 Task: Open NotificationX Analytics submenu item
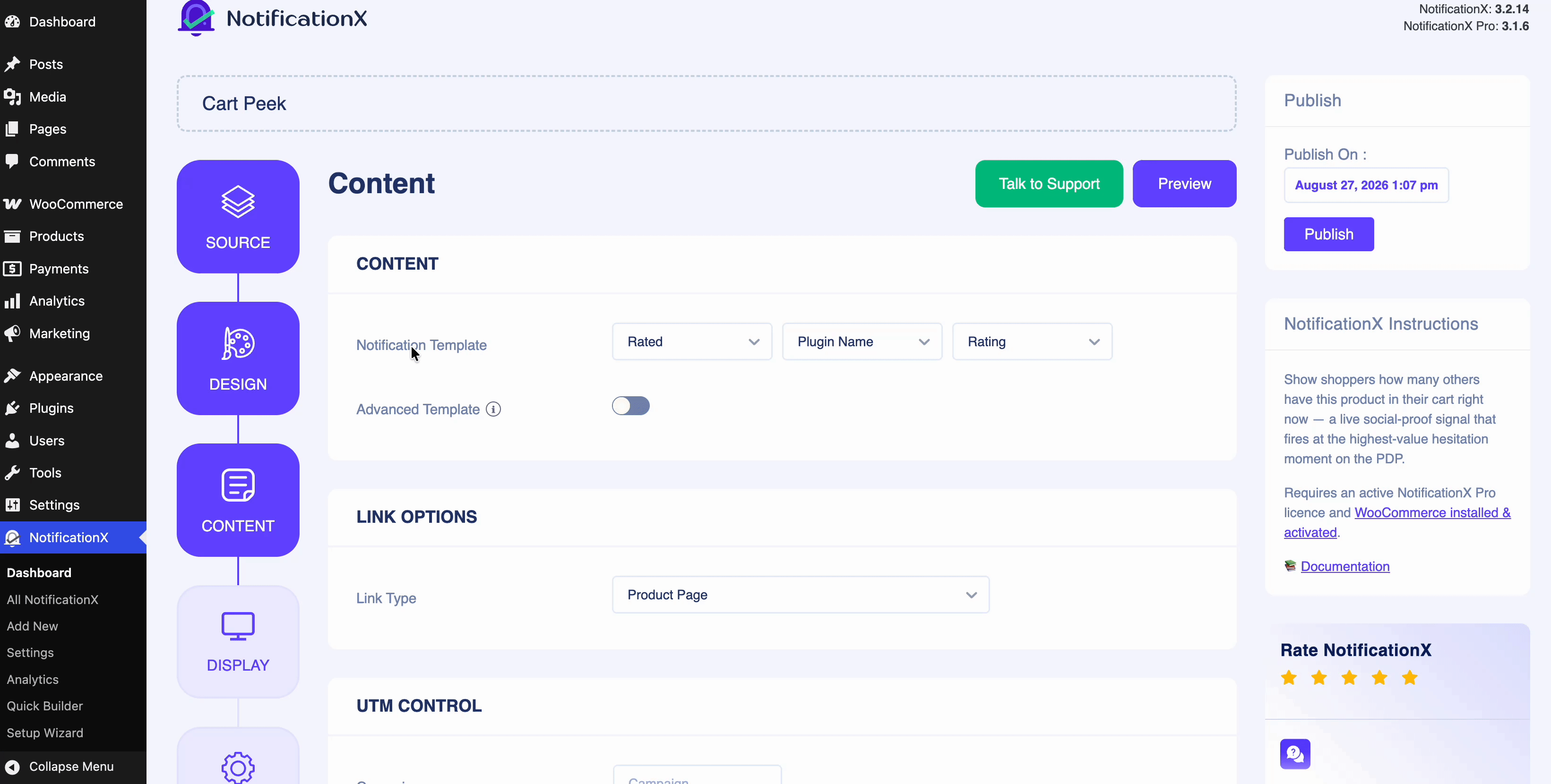point(33,679)
